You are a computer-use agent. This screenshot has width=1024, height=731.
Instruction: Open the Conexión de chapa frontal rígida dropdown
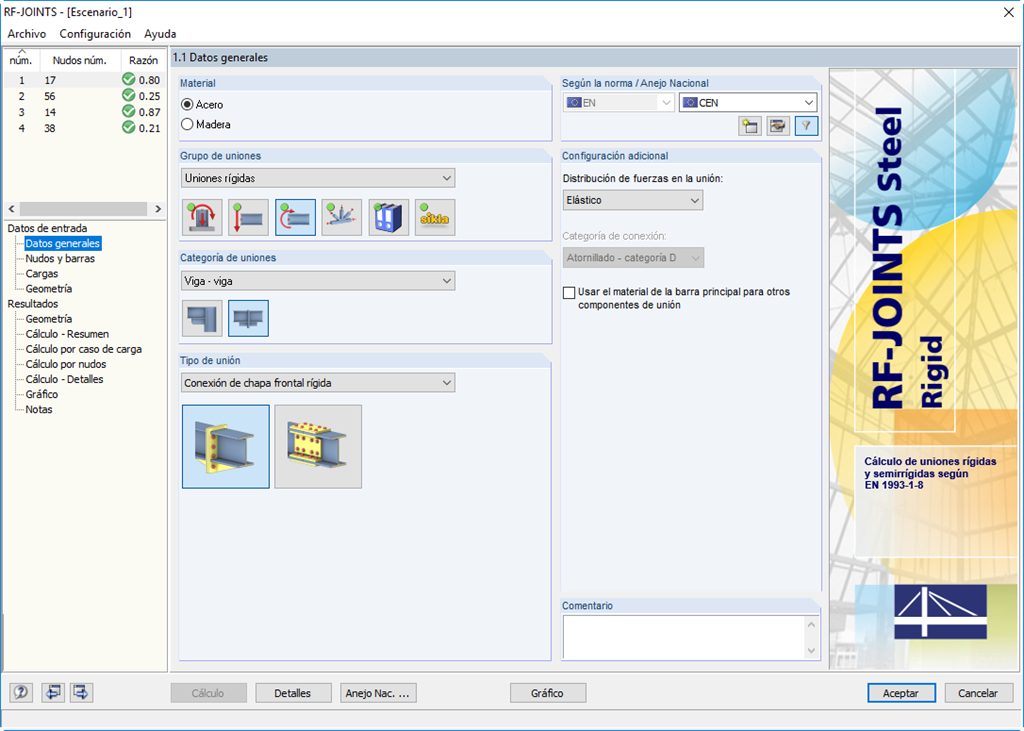tap(318, 383)
